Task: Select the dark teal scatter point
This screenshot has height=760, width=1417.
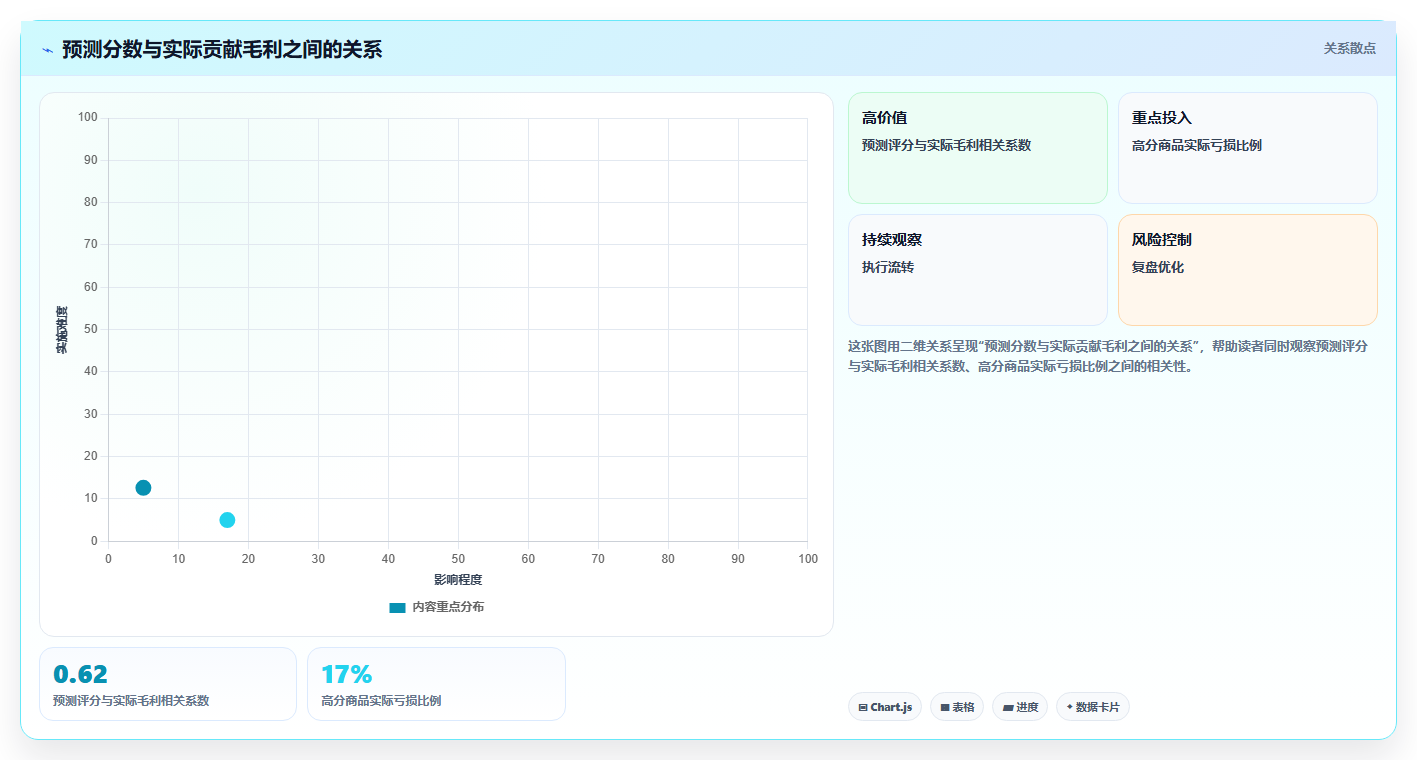Action: tap(143, 488)
